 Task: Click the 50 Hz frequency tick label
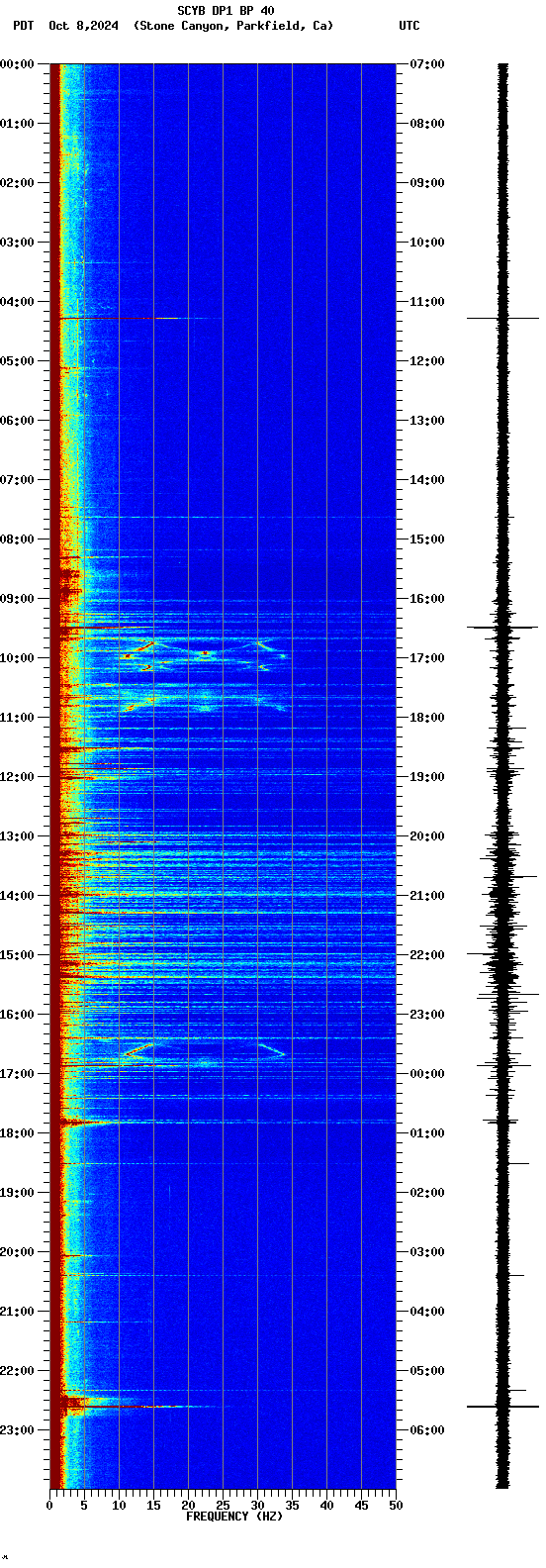tap(396, 1506)
